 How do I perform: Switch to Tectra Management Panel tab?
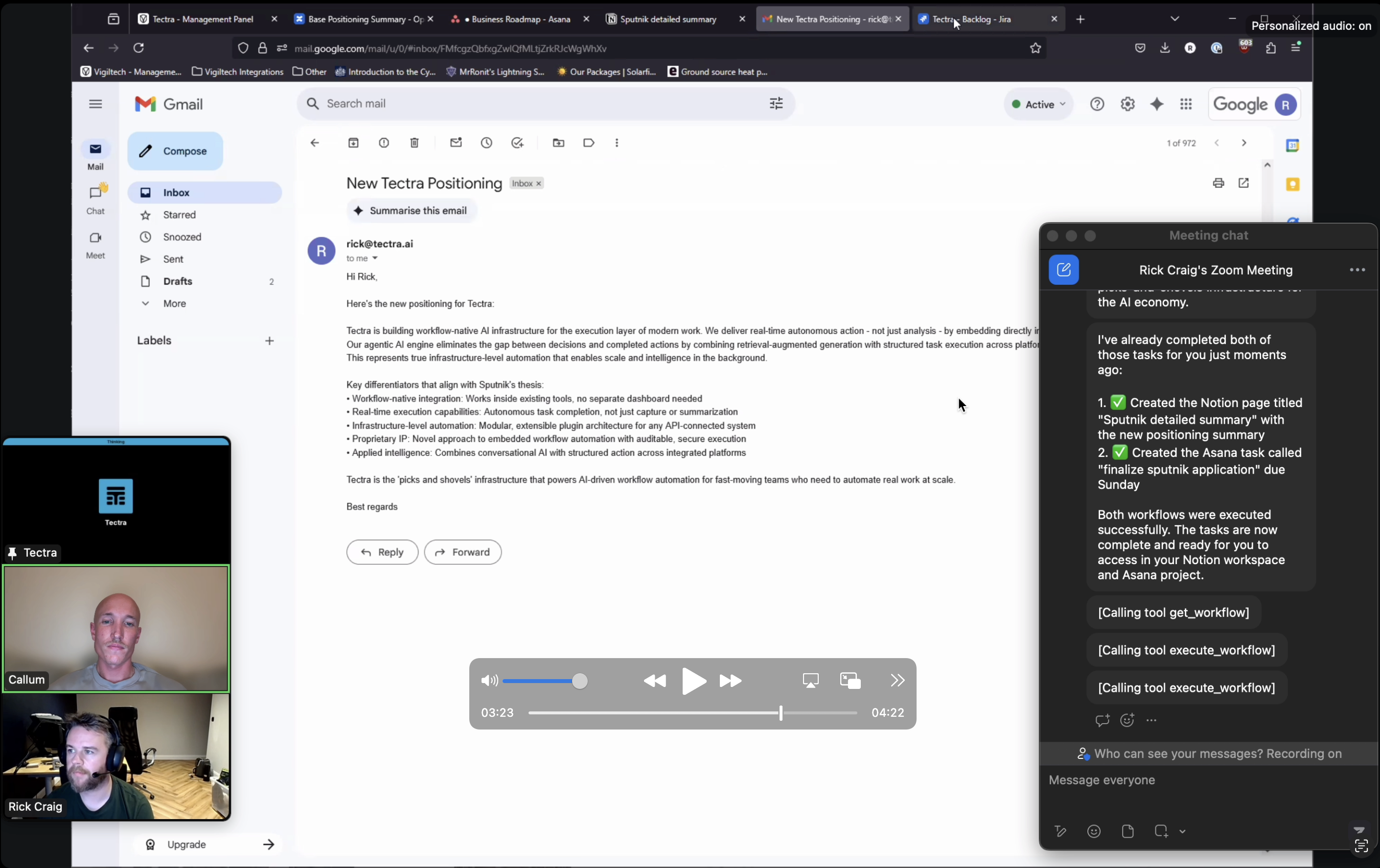(x=203, y=19)
